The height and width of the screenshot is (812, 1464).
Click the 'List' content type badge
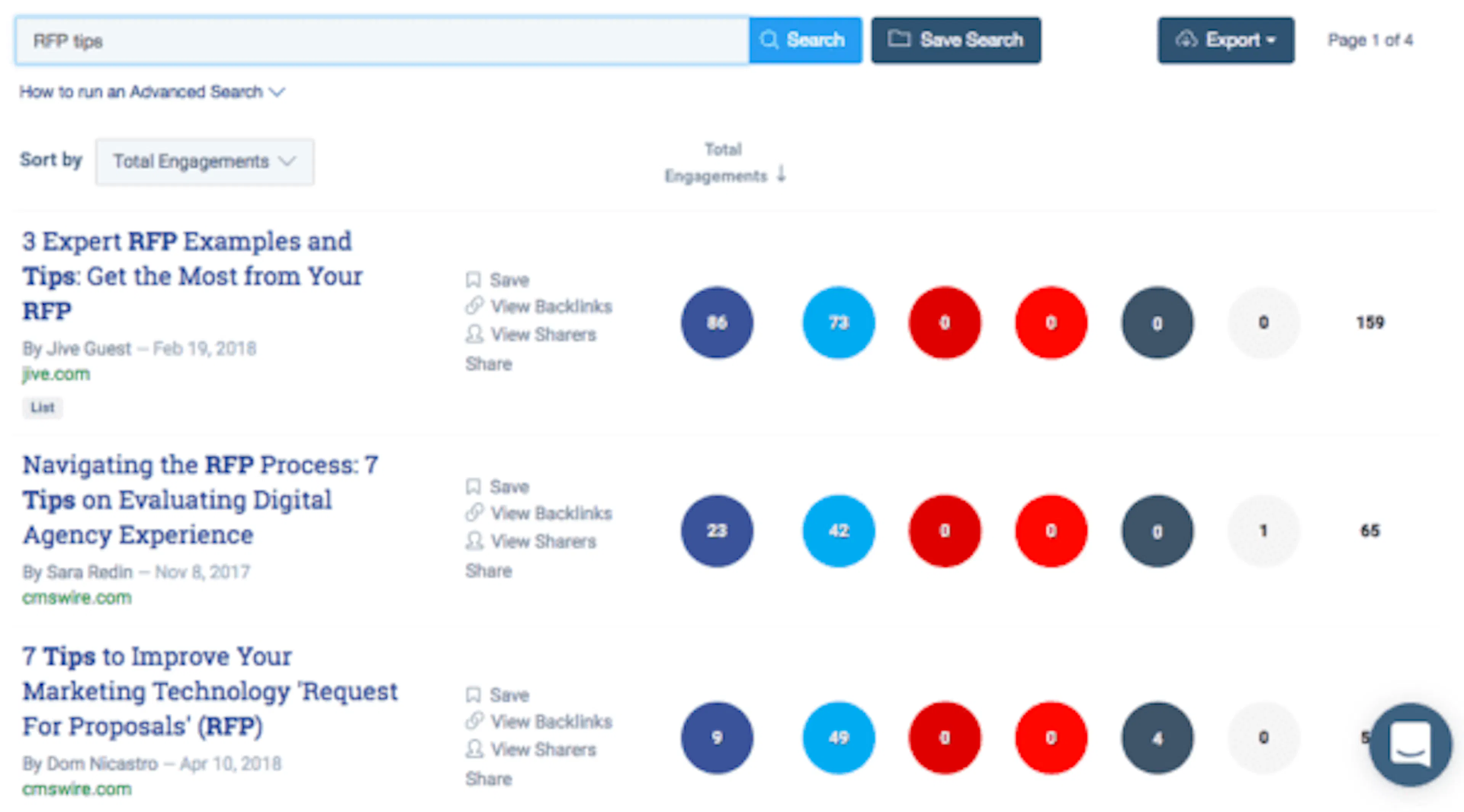[42, 407]
